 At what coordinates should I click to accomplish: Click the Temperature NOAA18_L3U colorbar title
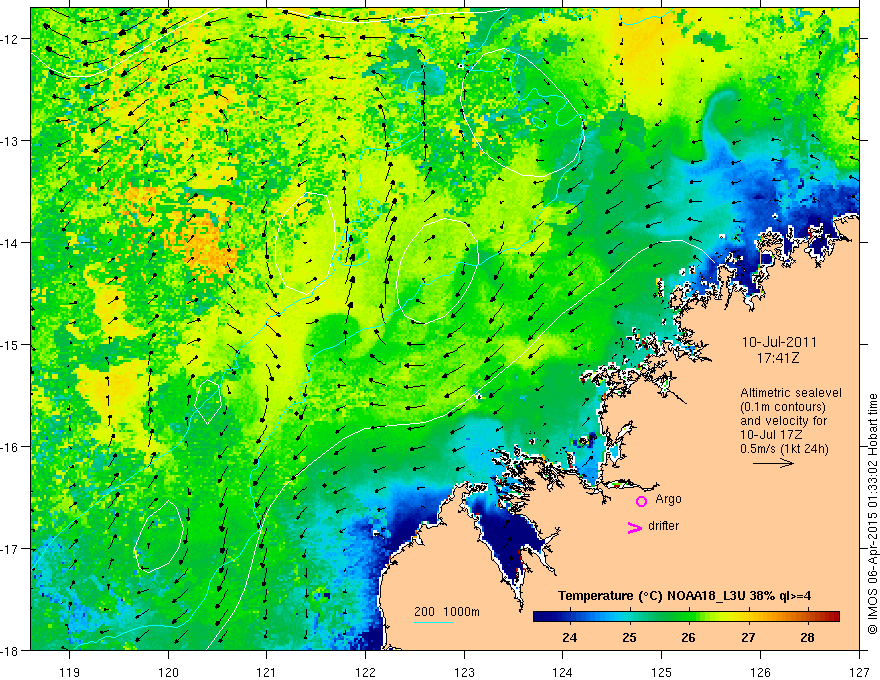point(684,596)
